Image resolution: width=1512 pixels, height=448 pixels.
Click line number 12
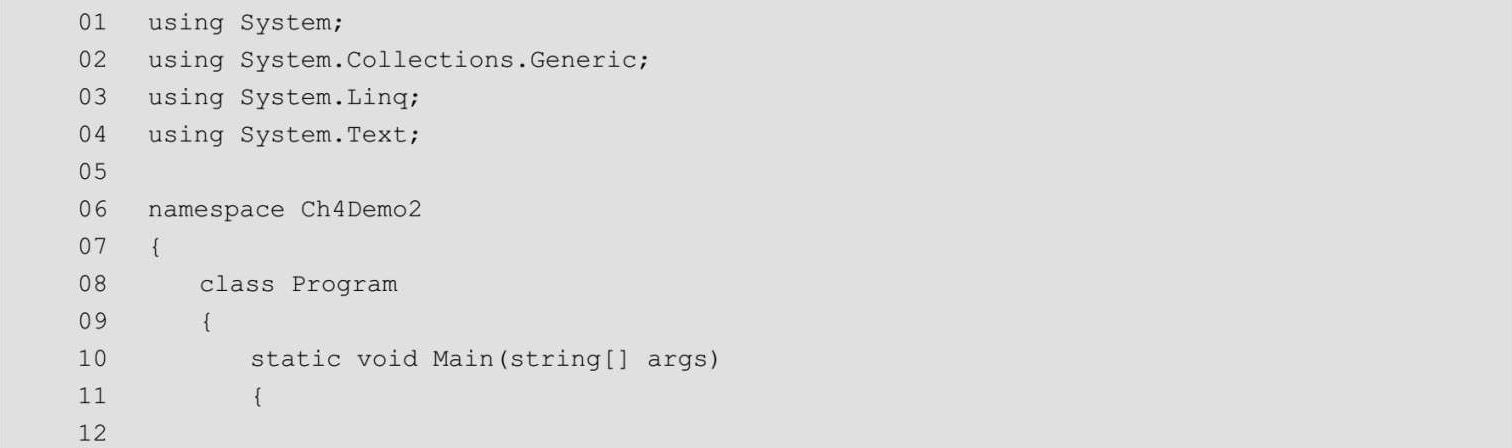point(92,435)
